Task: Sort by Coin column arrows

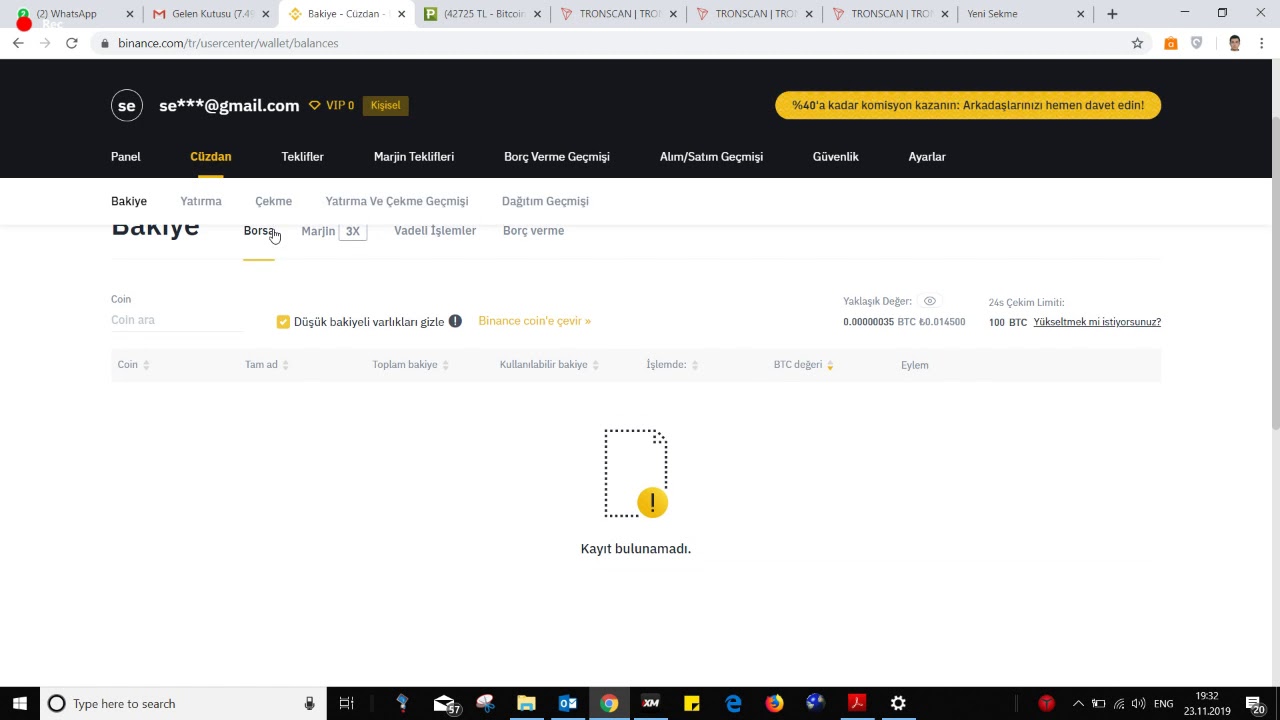Action: [146, 365]
